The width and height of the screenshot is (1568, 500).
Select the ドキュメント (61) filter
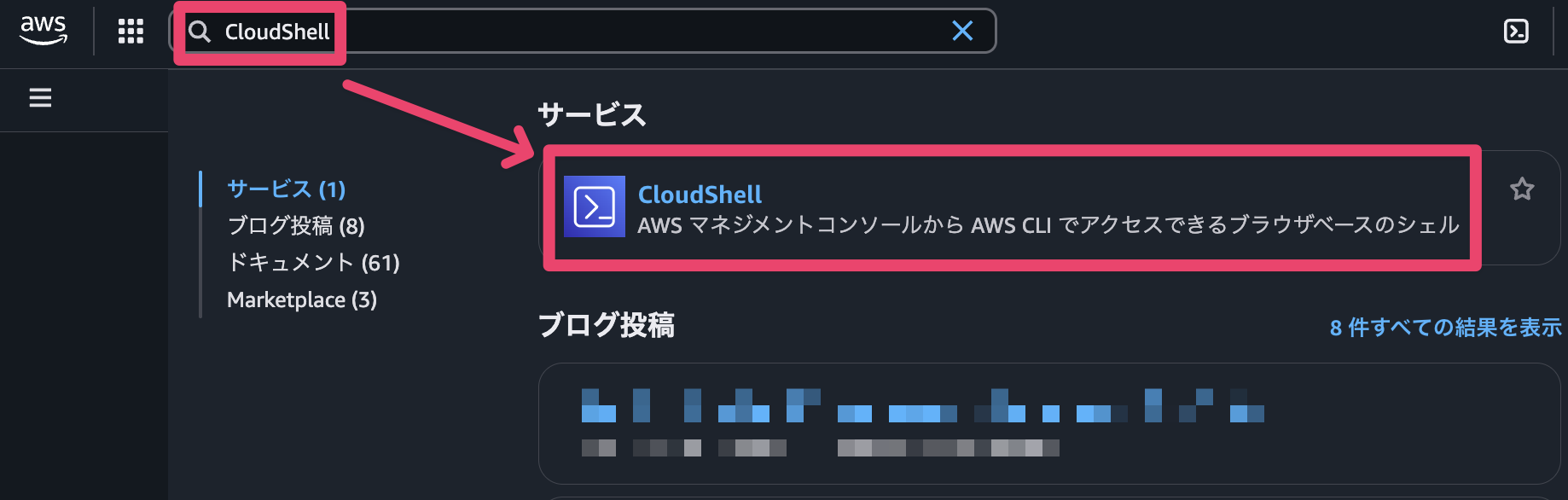coord(313,263)
